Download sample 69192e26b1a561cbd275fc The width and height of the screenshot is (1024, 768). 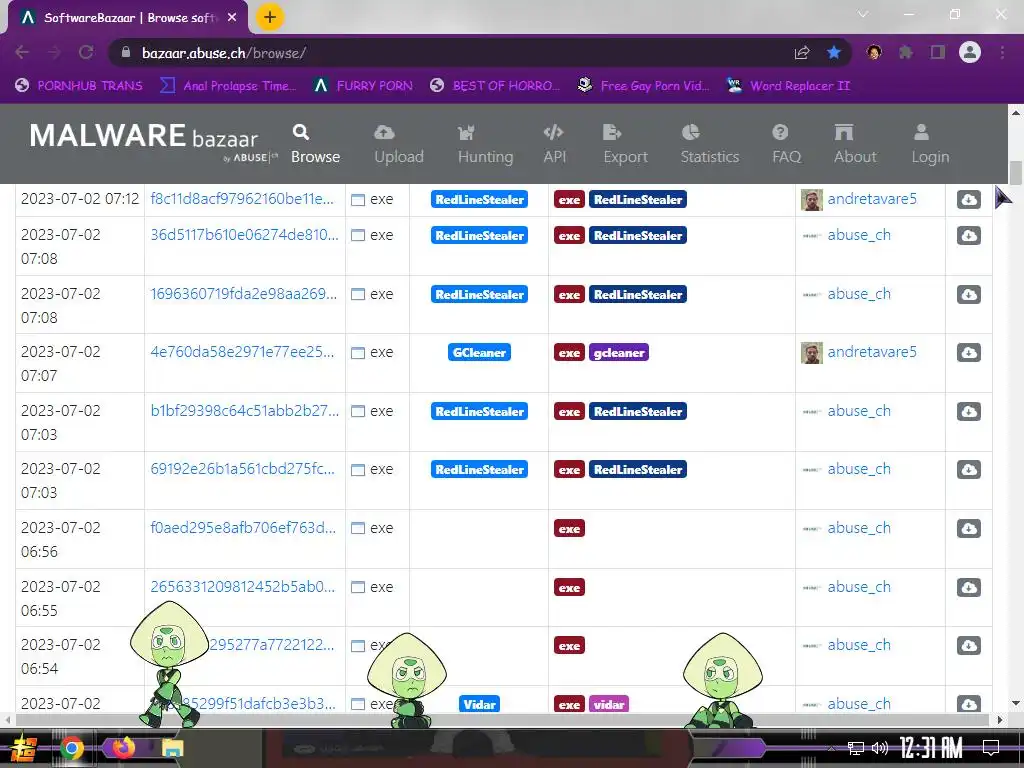(968, 470)
